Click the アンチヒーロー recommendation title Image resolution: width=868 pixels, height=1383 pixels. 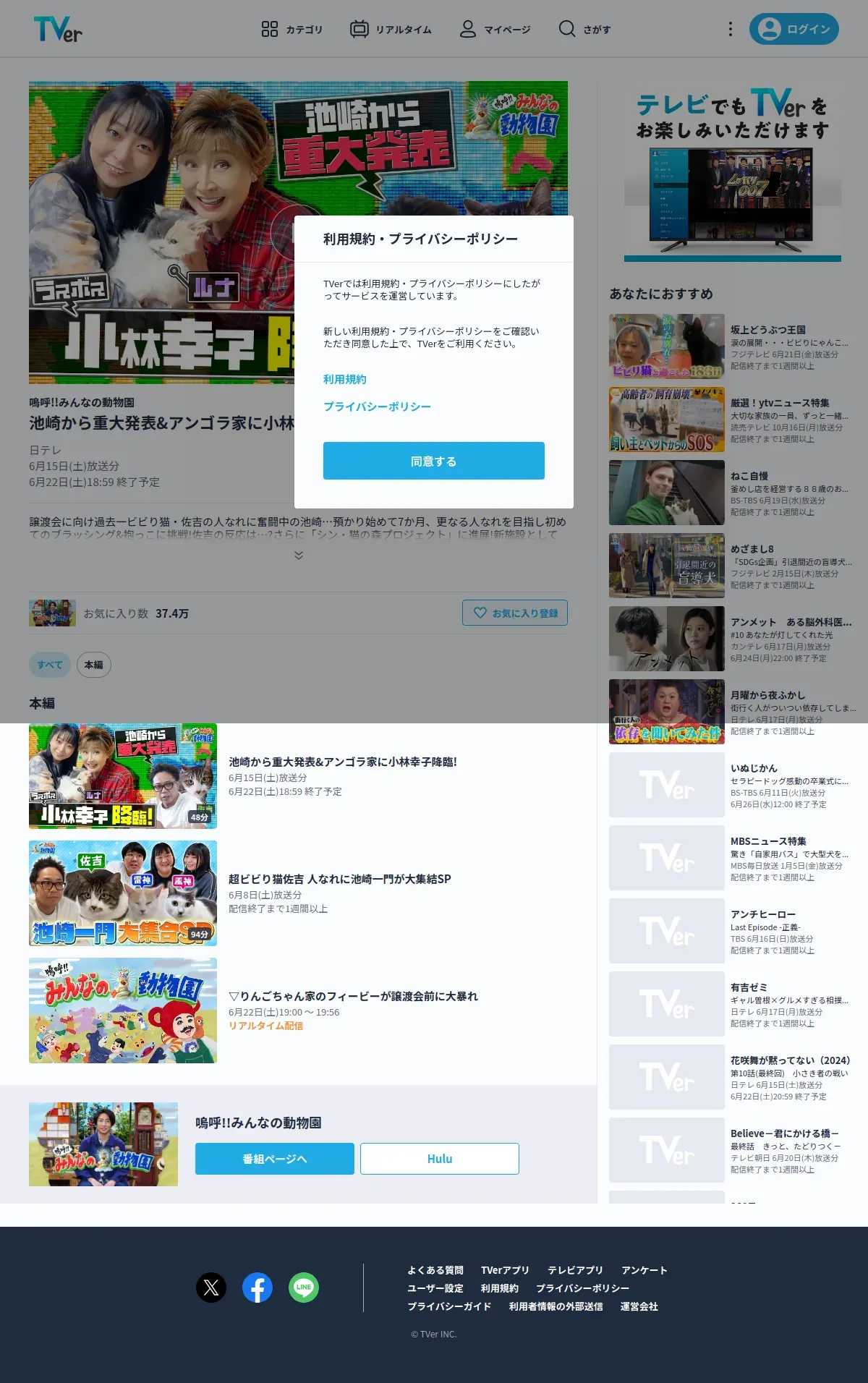(x=763, y=914)
